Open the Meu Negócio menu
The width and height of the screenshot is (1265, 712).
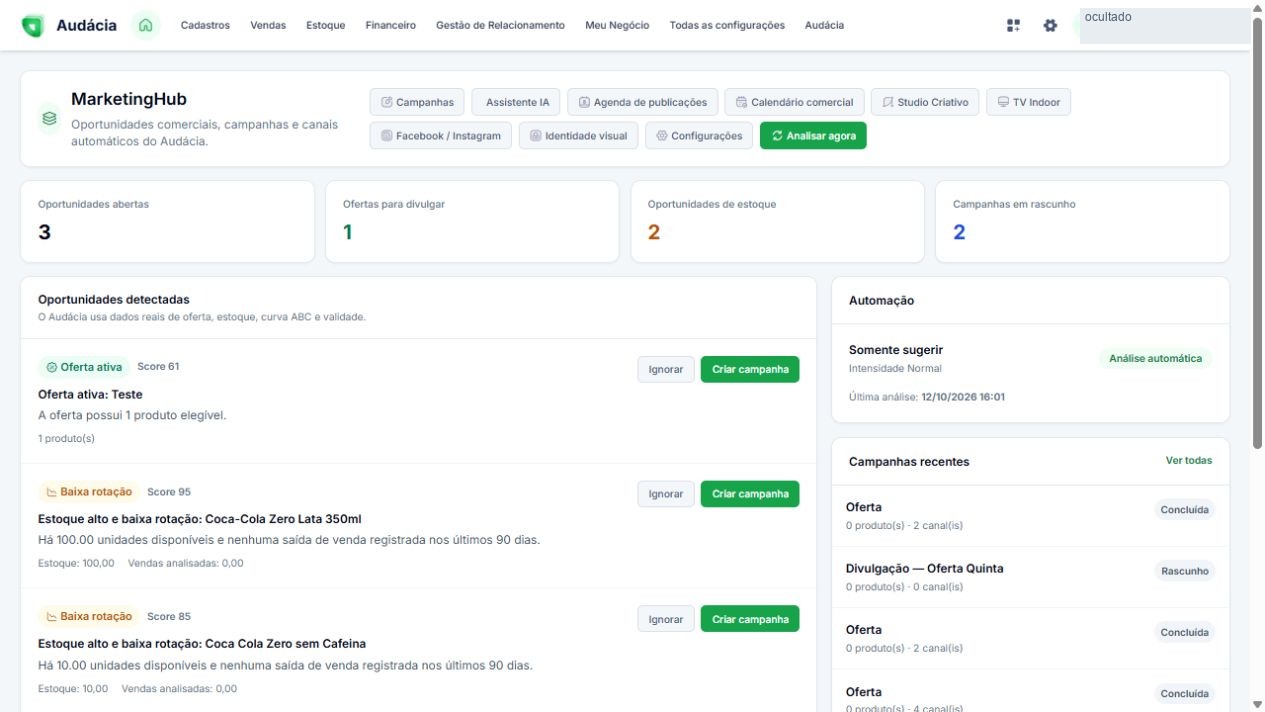(x=617, y=26)
